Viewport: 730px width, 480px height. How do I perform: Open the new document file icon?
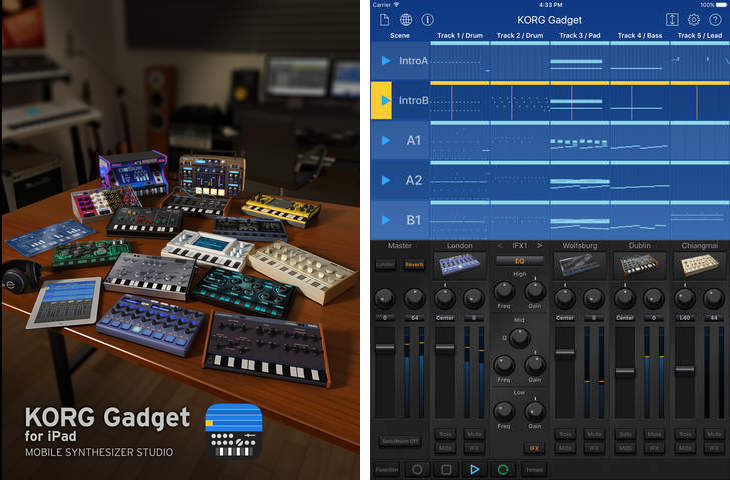click(x=385, y=20)
